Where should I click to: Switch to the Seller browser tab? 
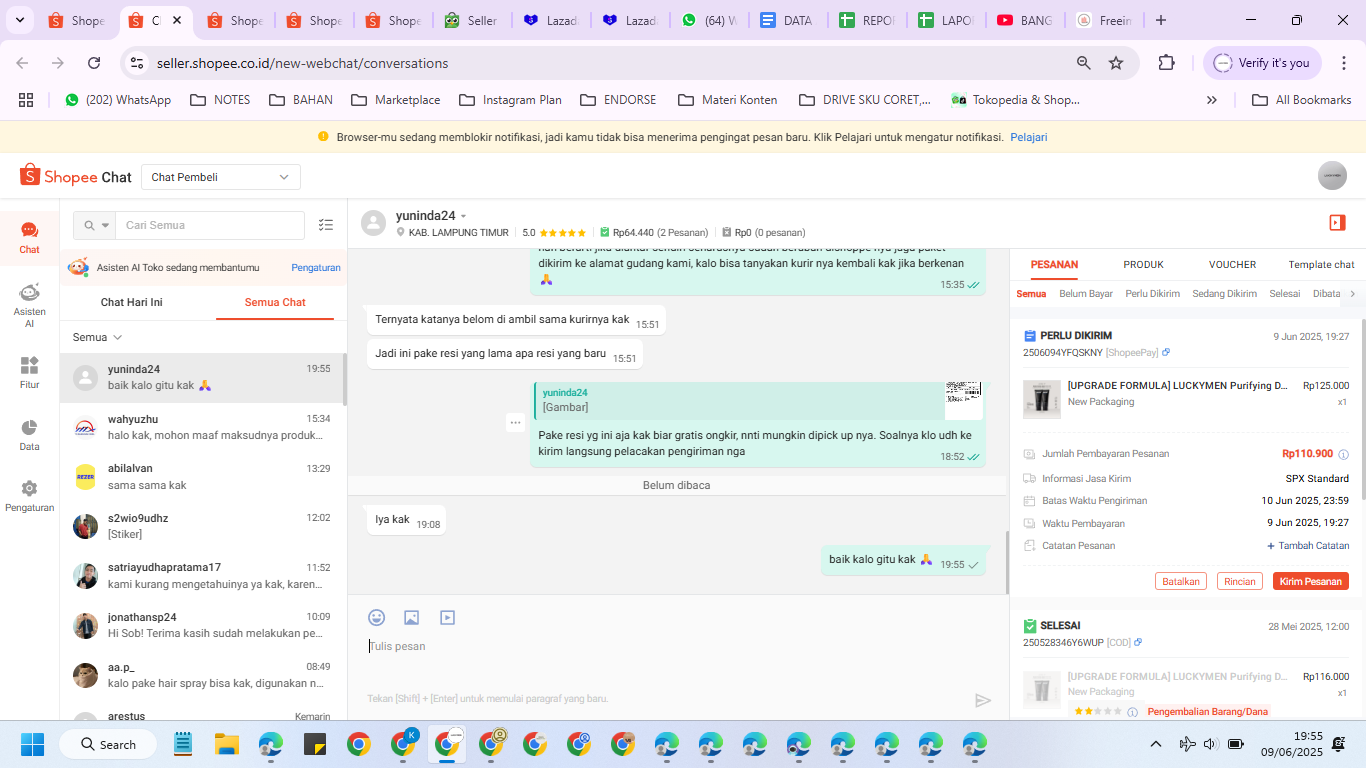470,20
